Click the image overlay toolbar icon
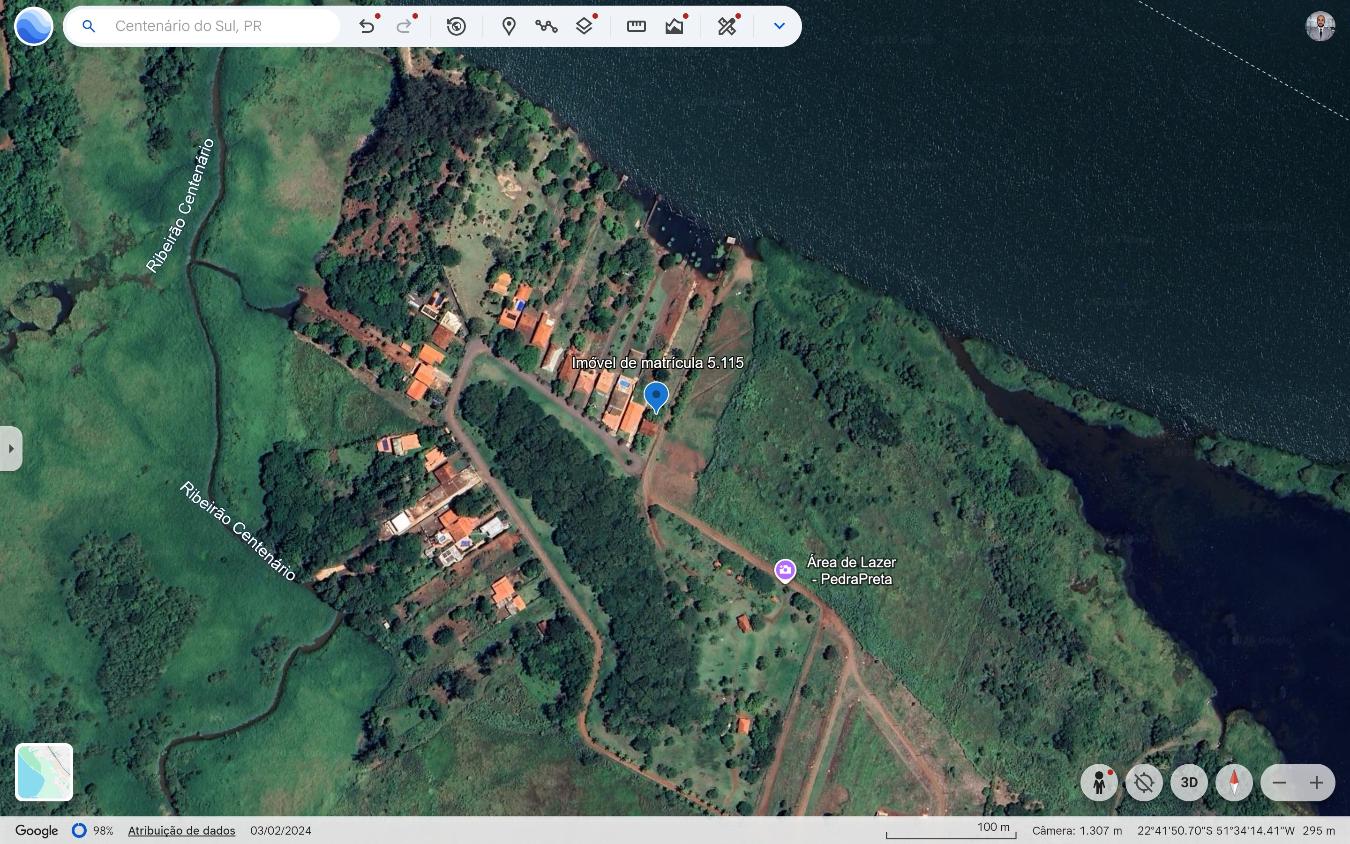The width and height of the screenshot is (1350, 844). click(x=675, y=26)
